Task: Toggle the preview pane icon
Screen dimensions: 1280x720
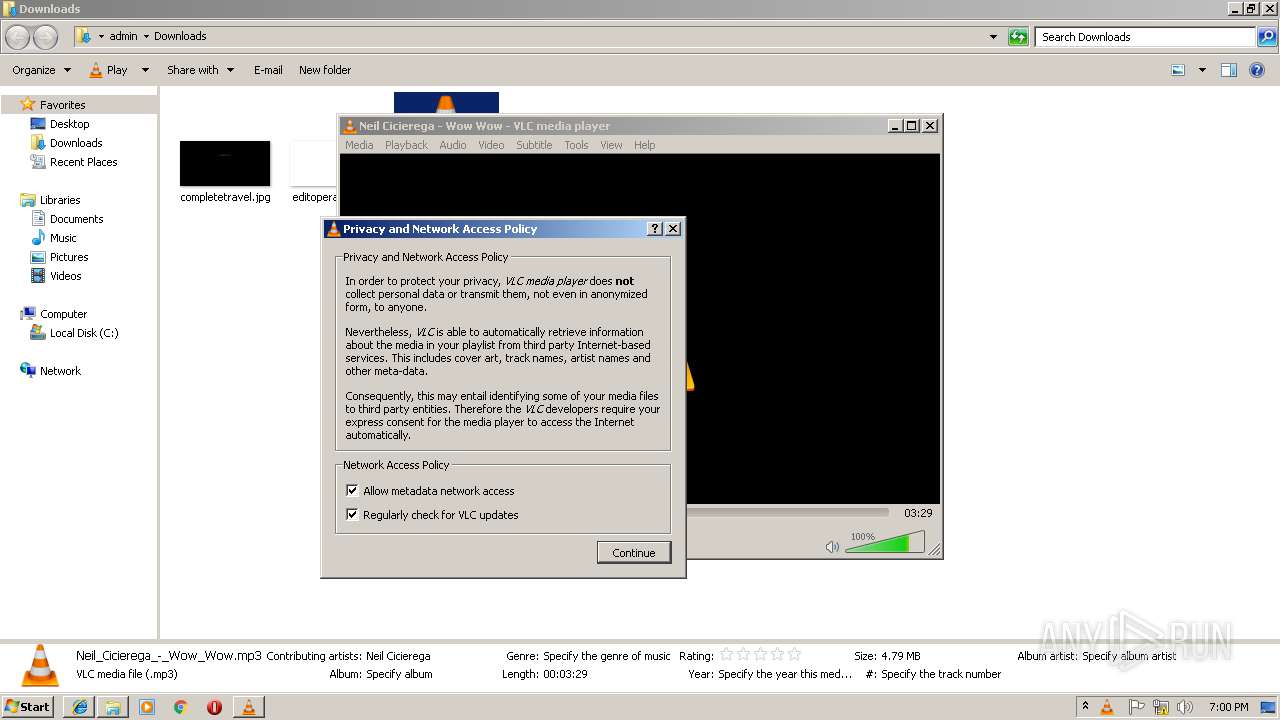Action: coord(1229,70)
